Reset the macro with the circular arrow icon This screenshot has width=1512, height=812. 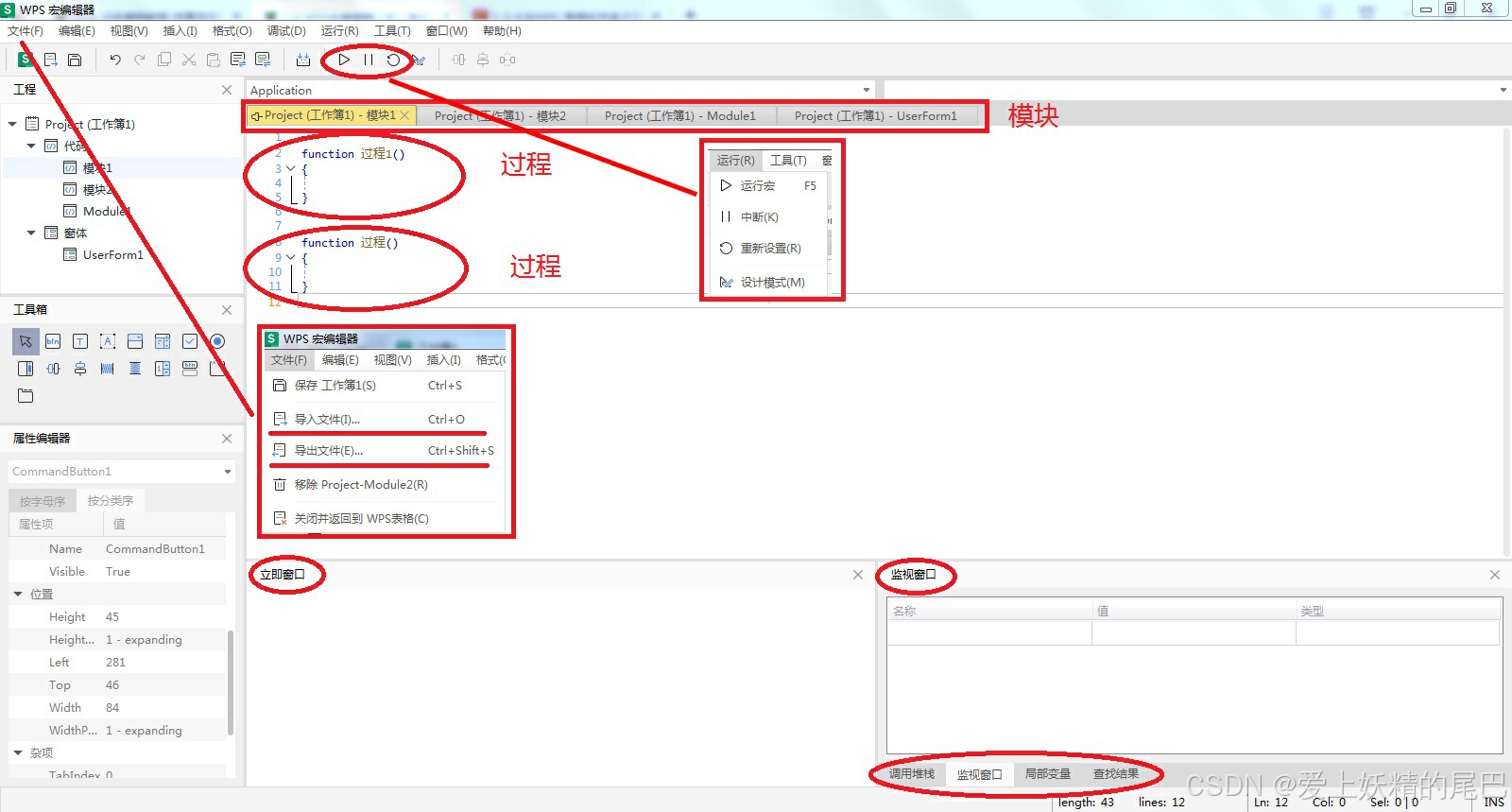click(393, 60)
